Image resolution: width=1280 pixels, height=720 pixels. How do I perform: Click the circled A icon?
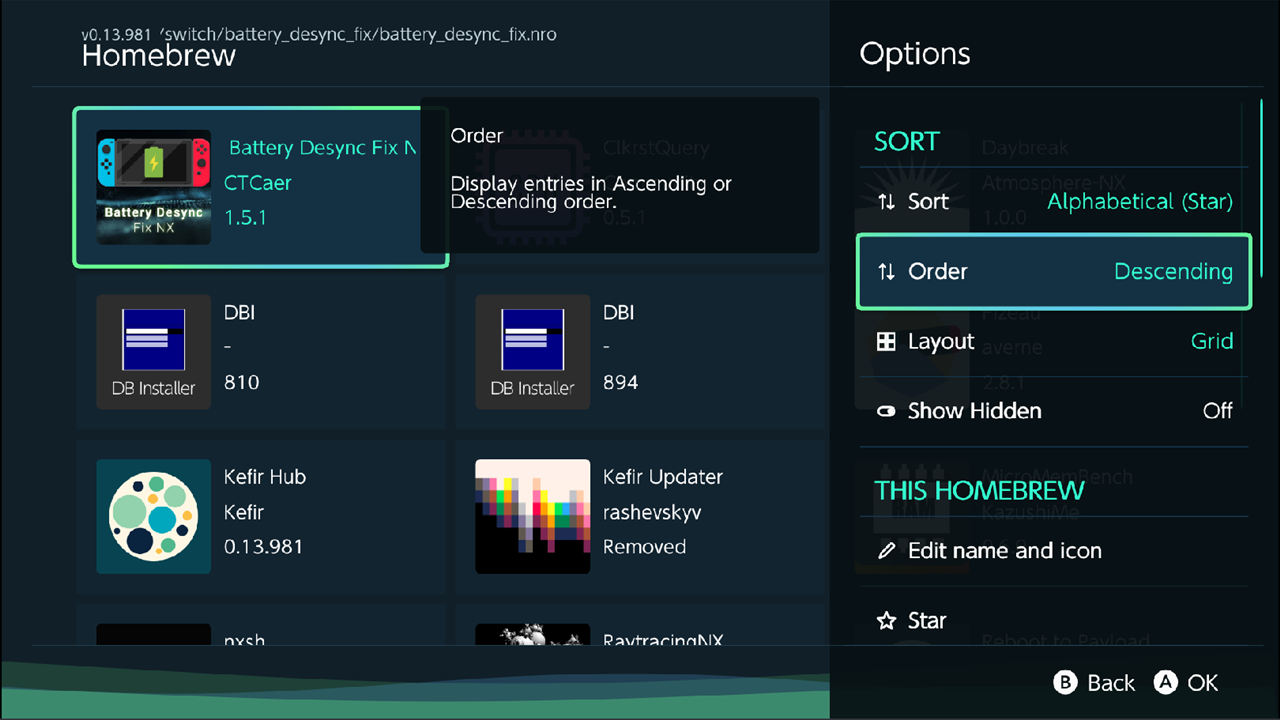1165,683
